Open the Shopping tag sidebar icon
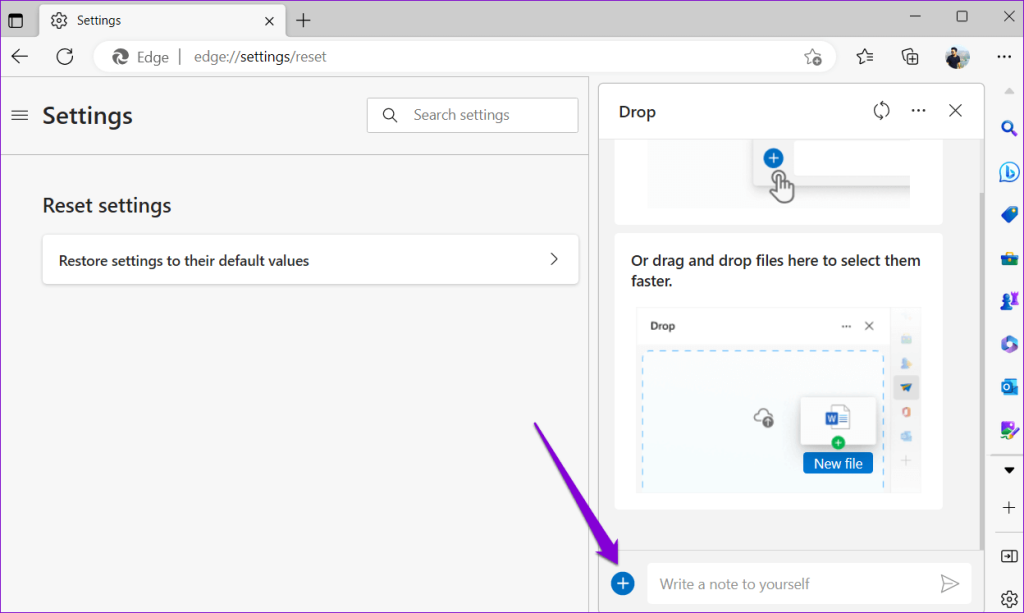Screen dimensions: 1024x613 (x=1009, y=215)
